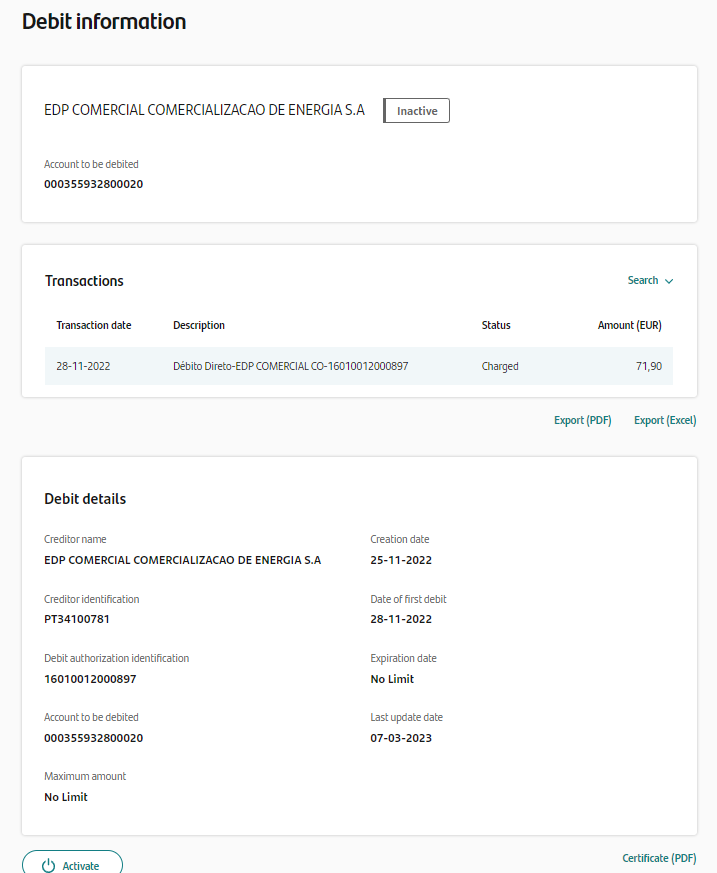717x873 pixels.
Task: Click the Maximum amount No Limit value
Action: click(66, 797)
